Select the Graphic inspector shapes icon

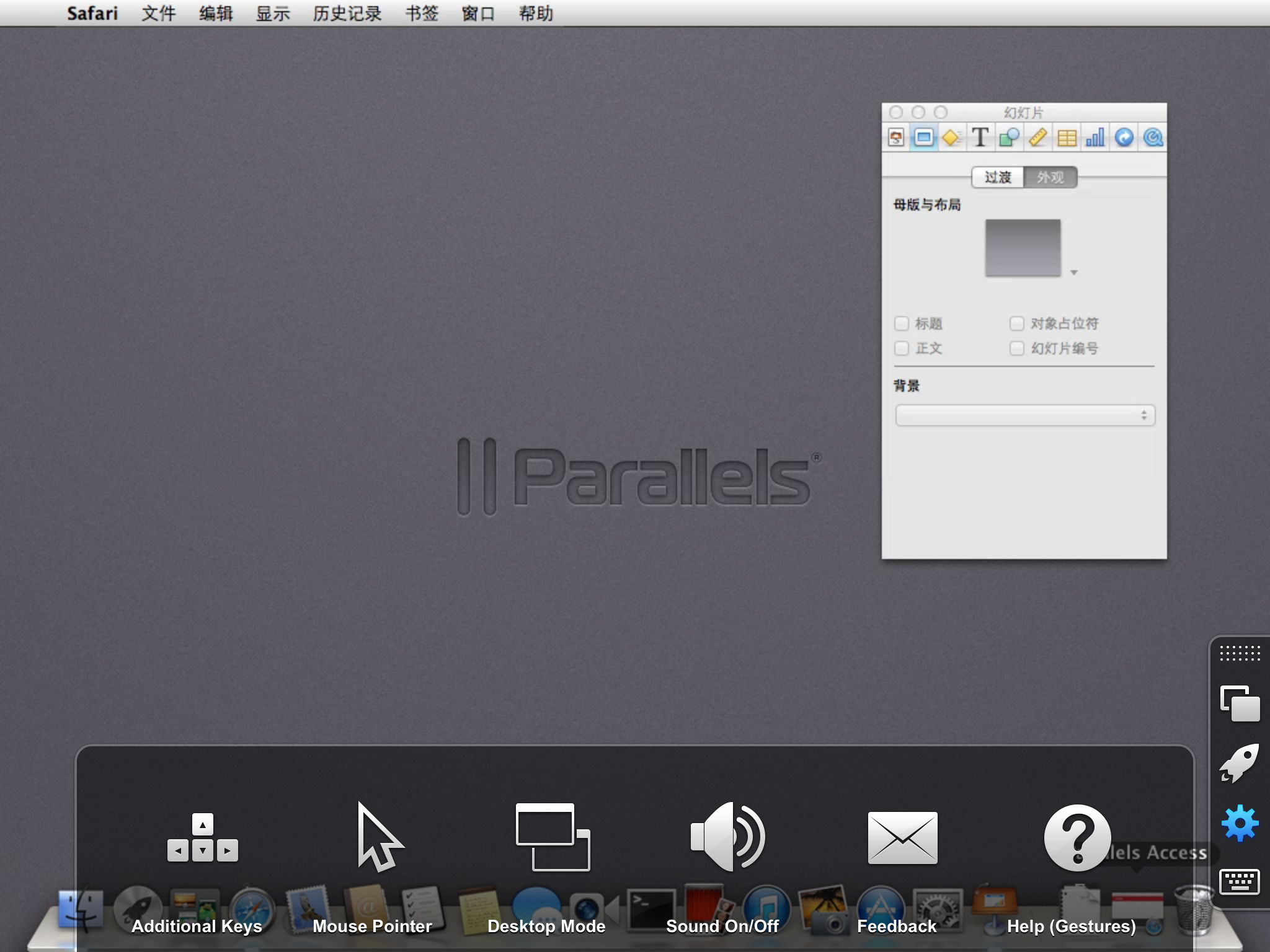pyautogui.click(x=1009, y=138)
